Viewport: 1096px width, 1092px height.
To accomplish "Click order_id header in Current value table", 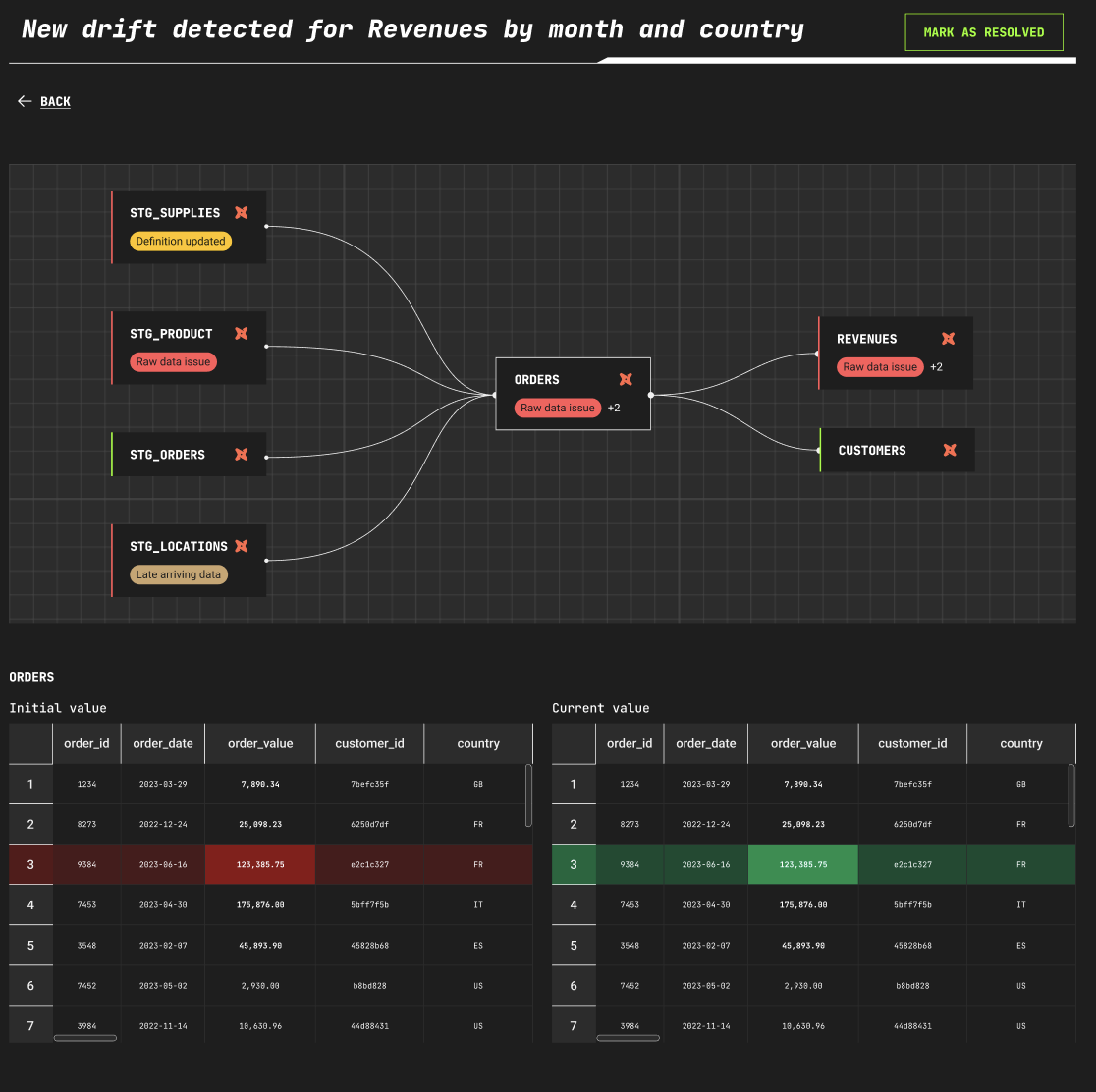I will coord(630,743).
